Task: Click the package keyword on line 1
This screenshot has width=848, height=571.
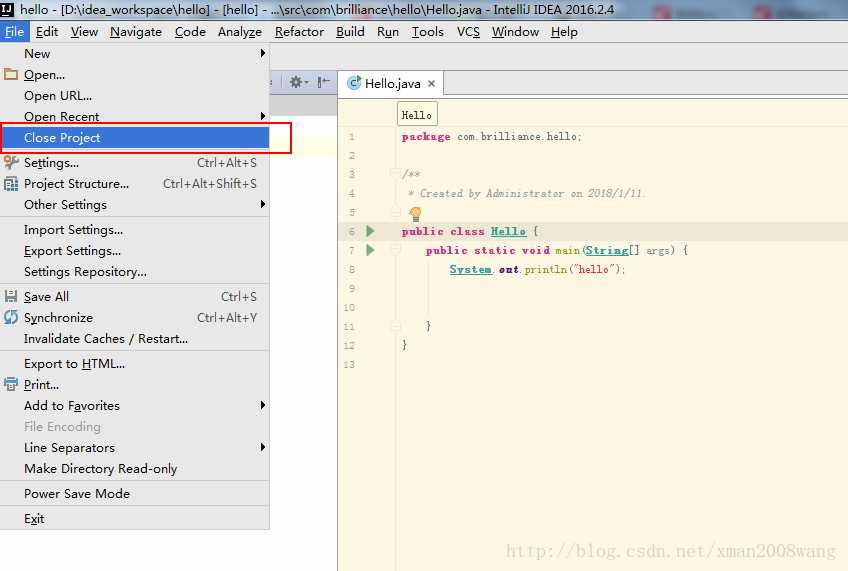Action: pos(426,137)
